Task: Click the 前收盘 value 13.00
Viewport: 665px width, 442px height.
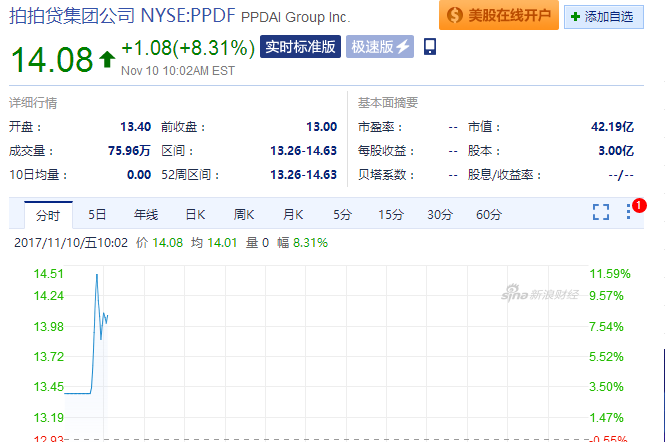Action: pyautogui.click(x=321, y=127)
